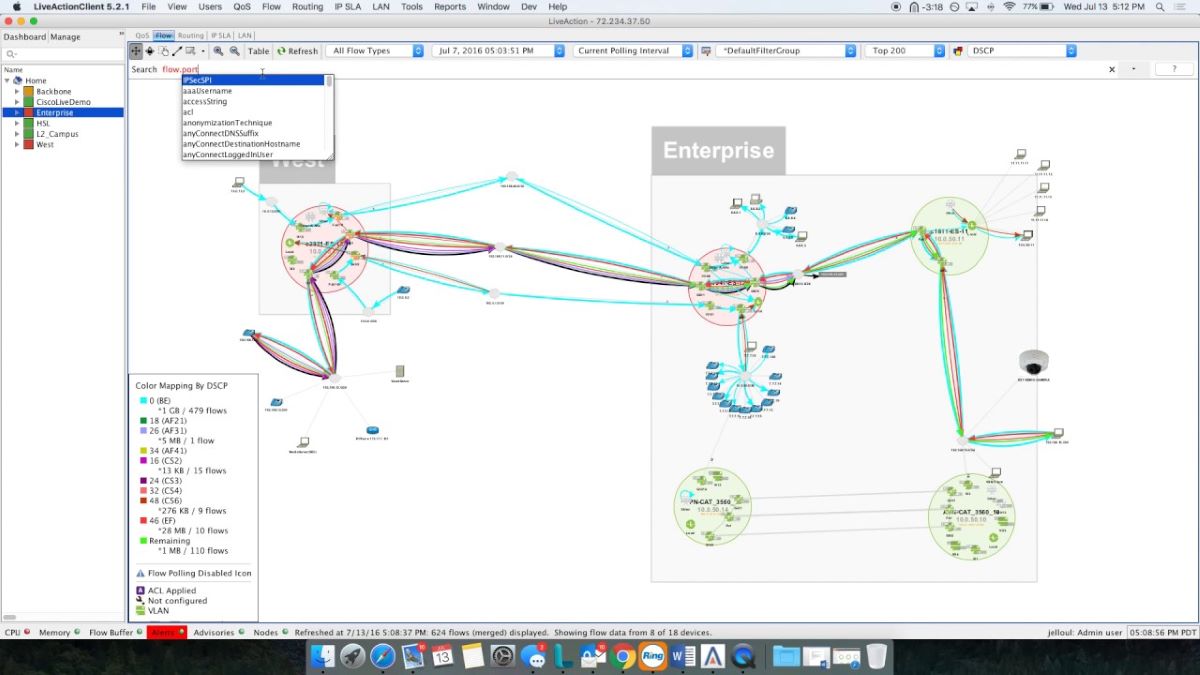Expand the Backbone tree node

click(19, 91)
